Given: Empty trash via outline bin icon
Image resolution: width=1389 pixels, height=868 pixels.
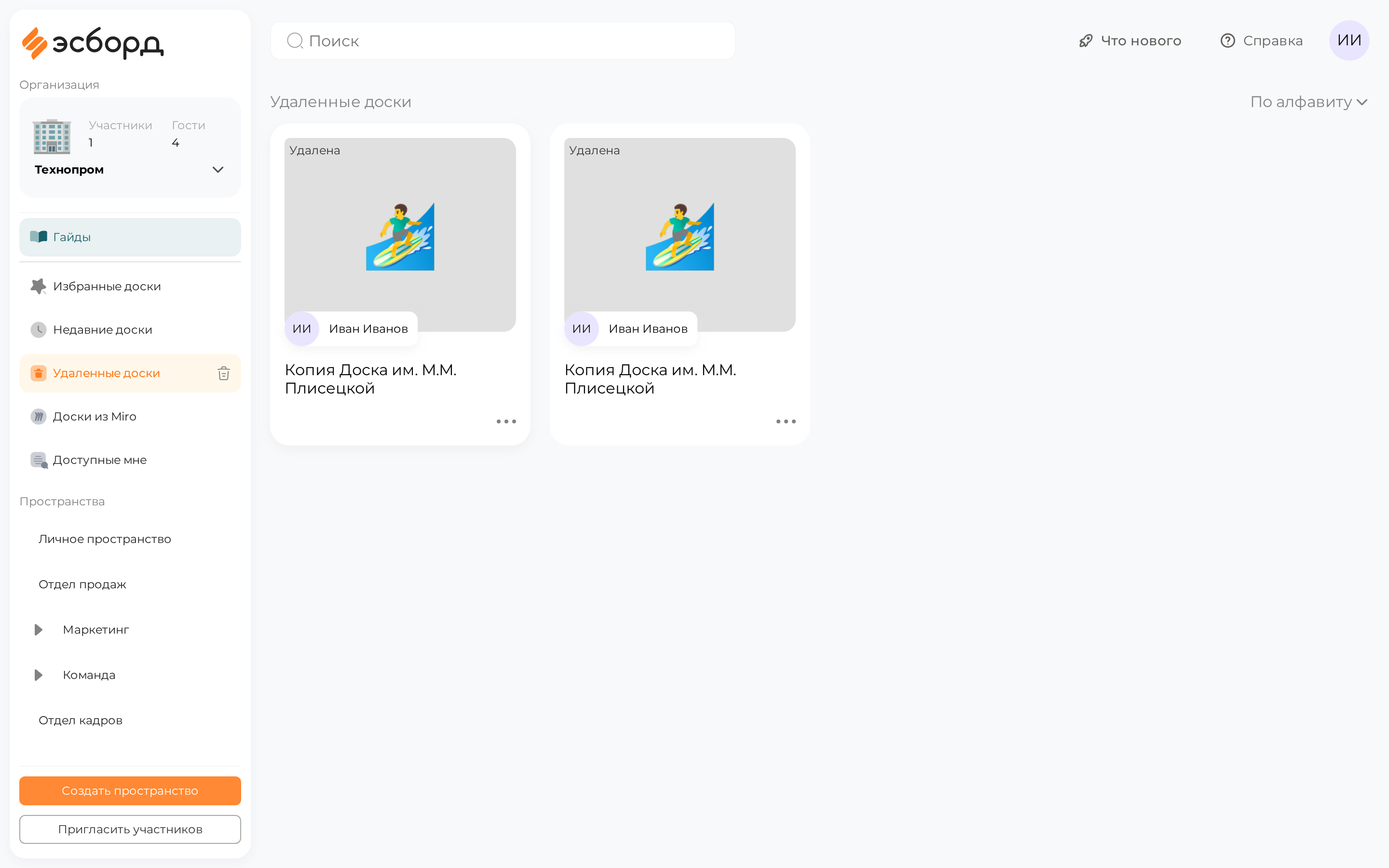Looking at the screenshot, I should [x=224, y=373].
